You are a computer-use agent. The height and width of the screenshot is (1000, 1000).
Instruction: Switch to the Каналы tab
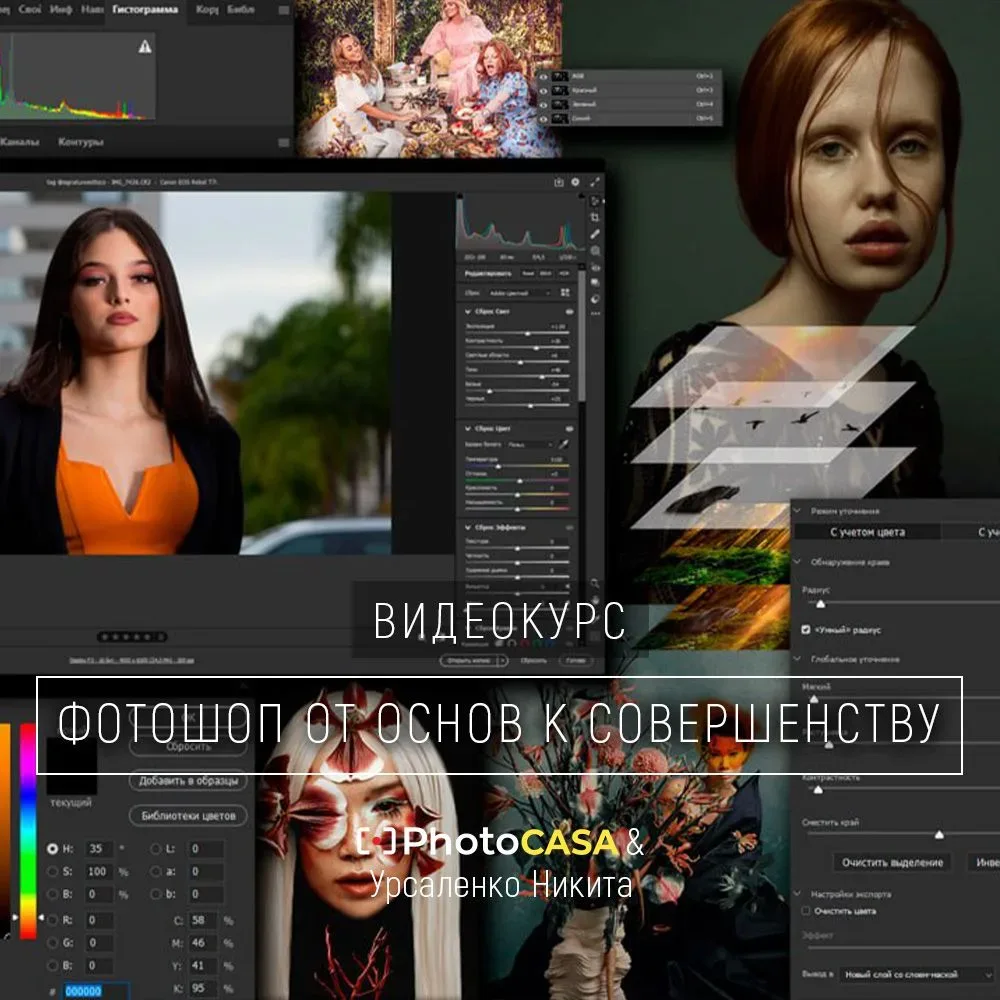click(19, 142)
